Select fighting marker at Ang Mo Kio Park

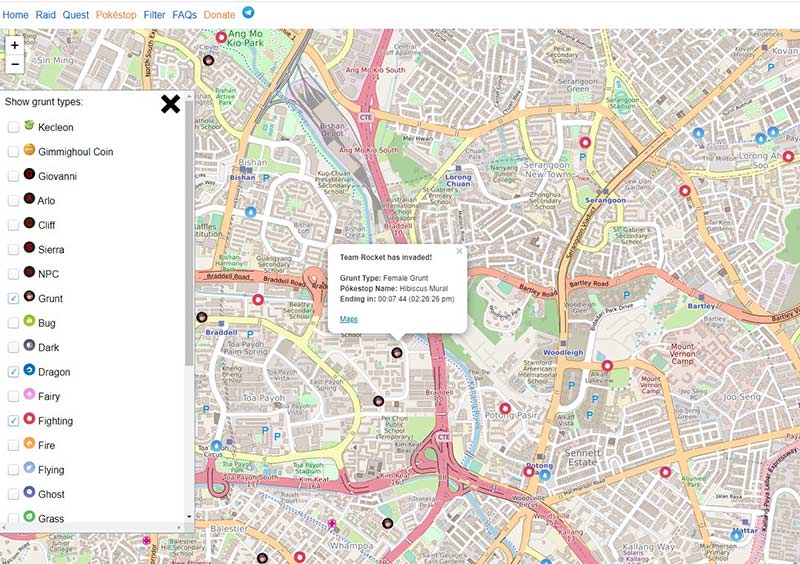pos(221,37)
